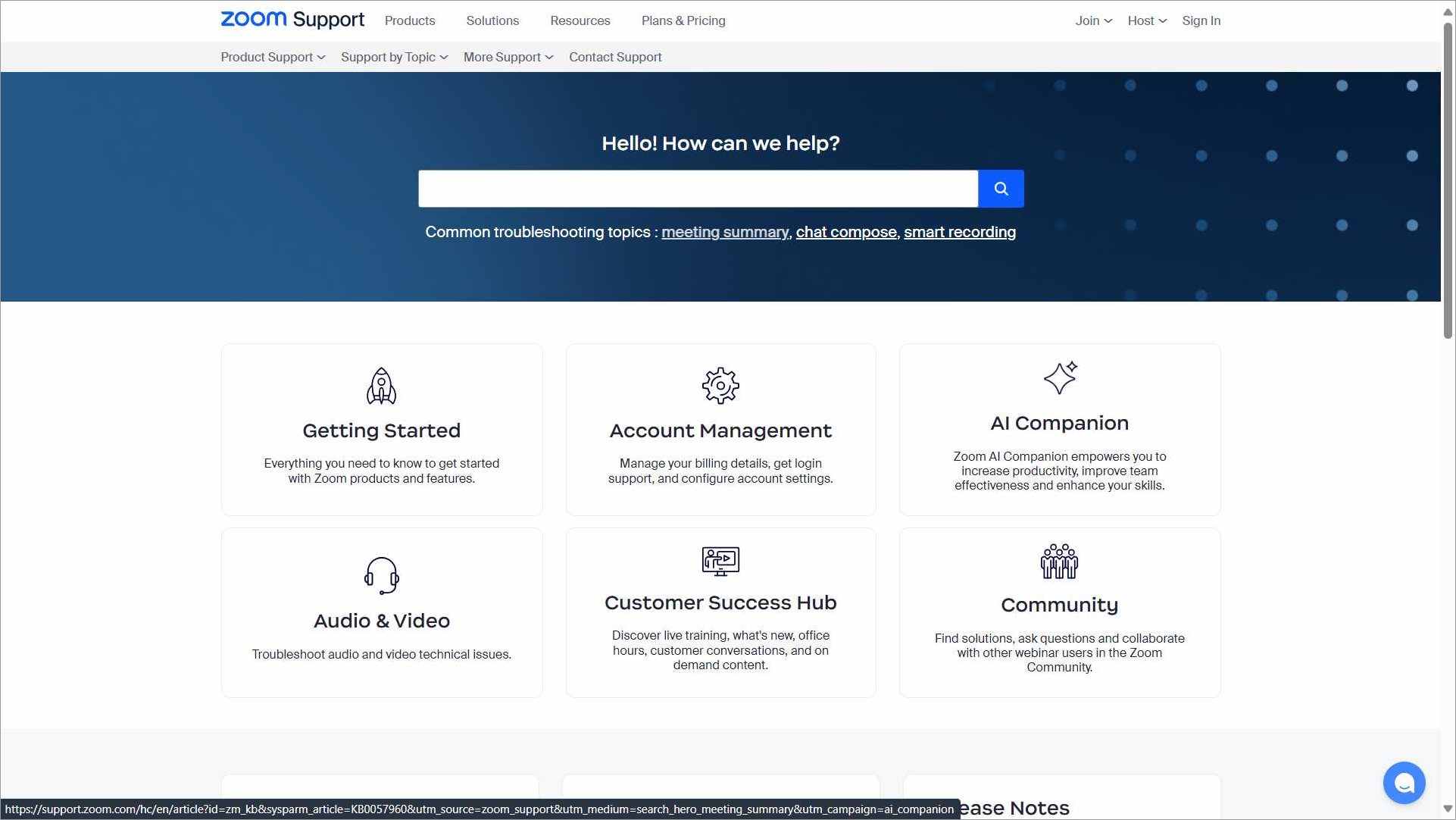Expand the Product Support dropdown
This screenshot has width=1456, height=820.
(273, 57)
